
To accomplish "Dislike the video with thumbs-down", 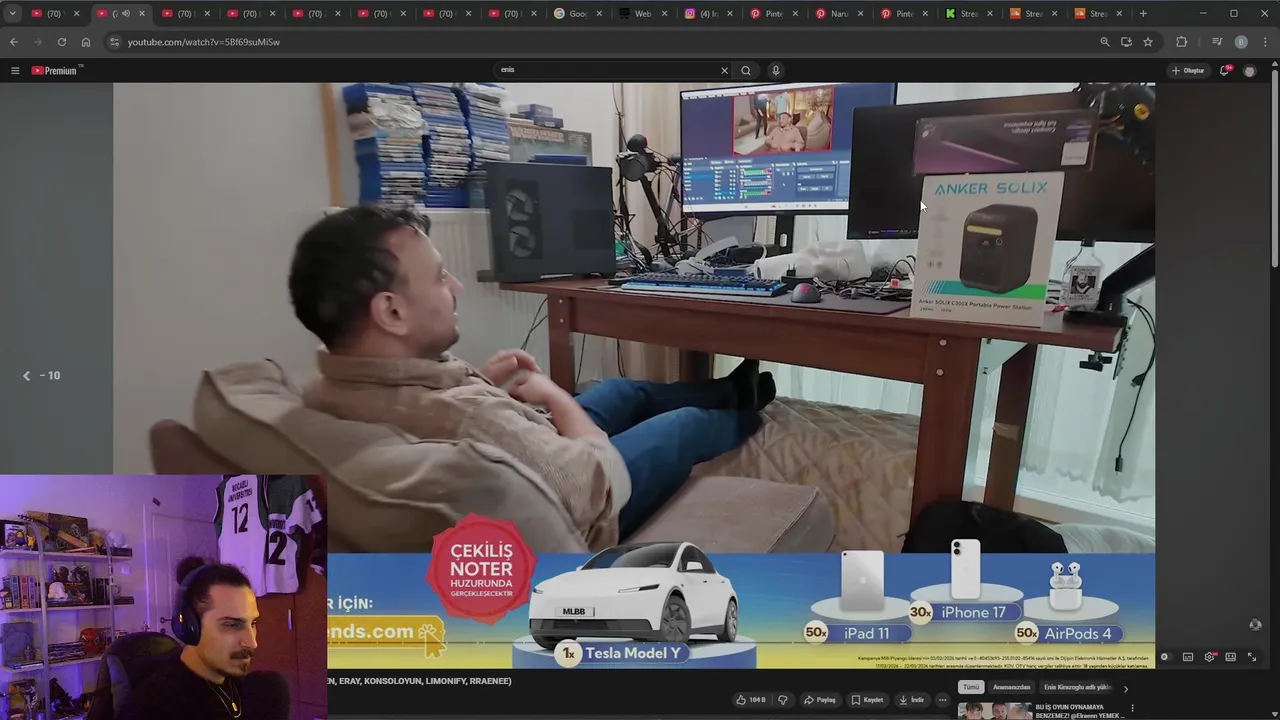I will click(x=783, y=700).
